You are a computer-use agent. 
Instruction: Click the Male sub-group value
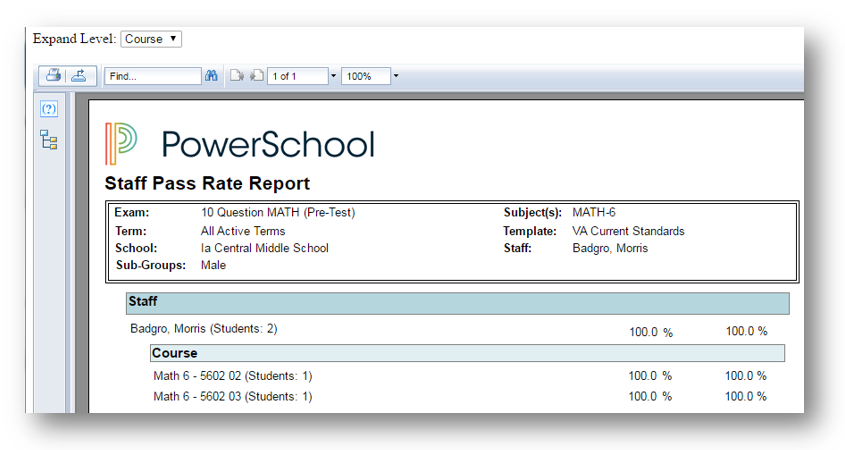[x=213, y=265]
